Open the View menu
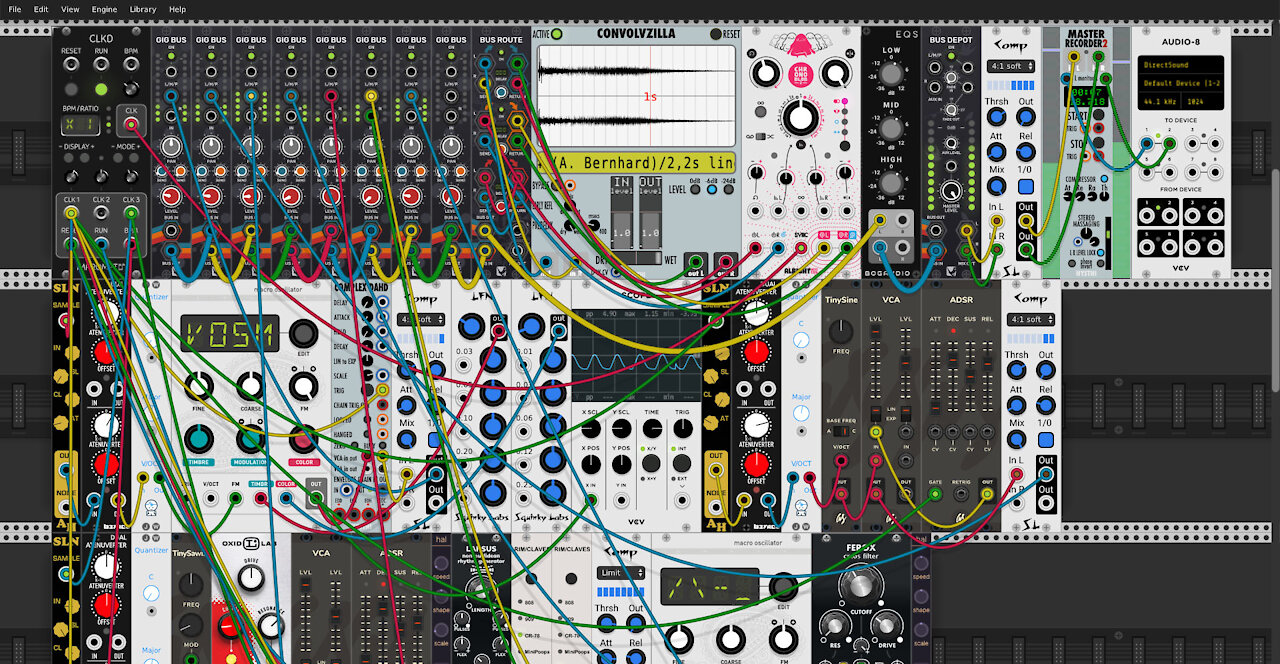The width and height of the screenshot is (1280, 664). 70,9
